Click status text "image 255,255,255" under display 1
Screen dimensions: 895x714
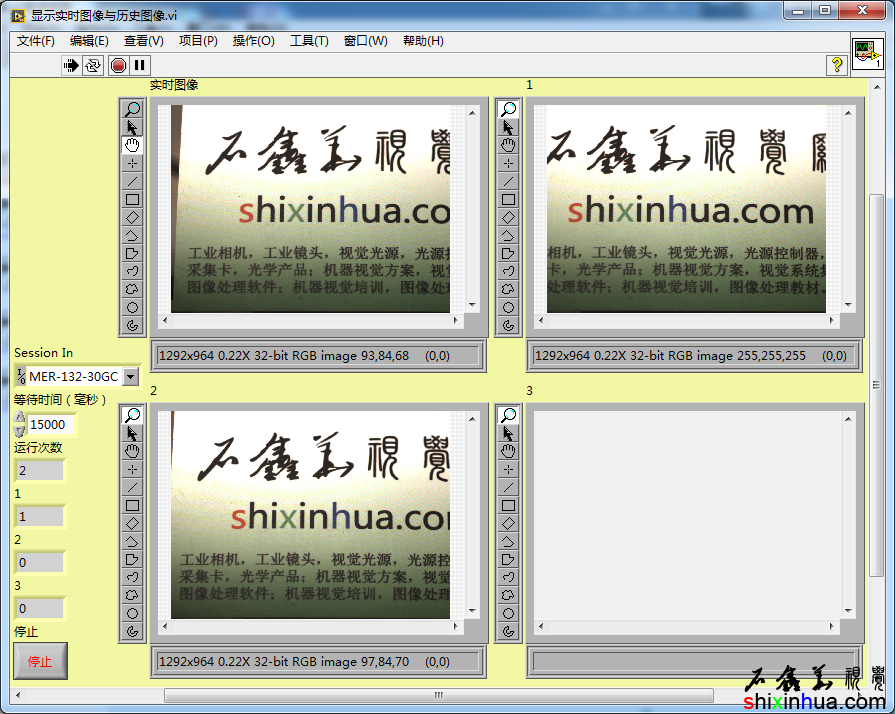(751, 356)
